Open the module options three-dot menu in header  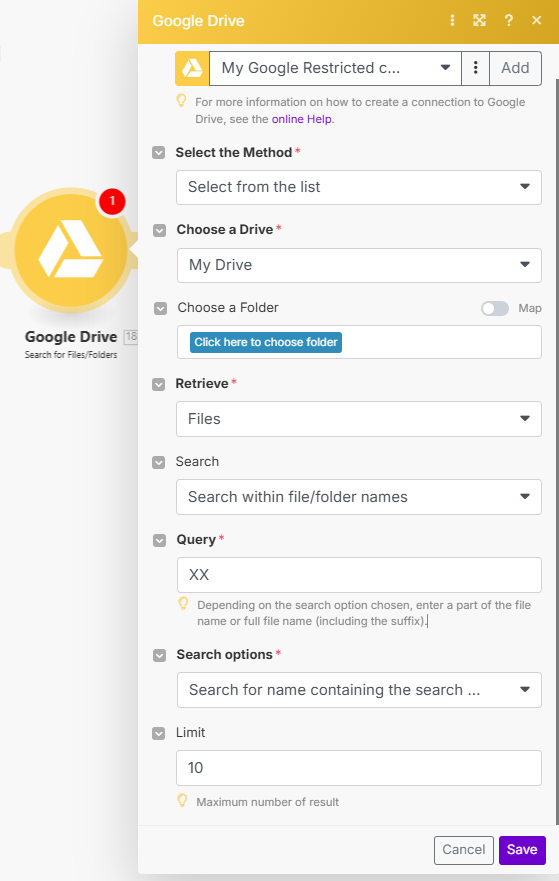452,21
